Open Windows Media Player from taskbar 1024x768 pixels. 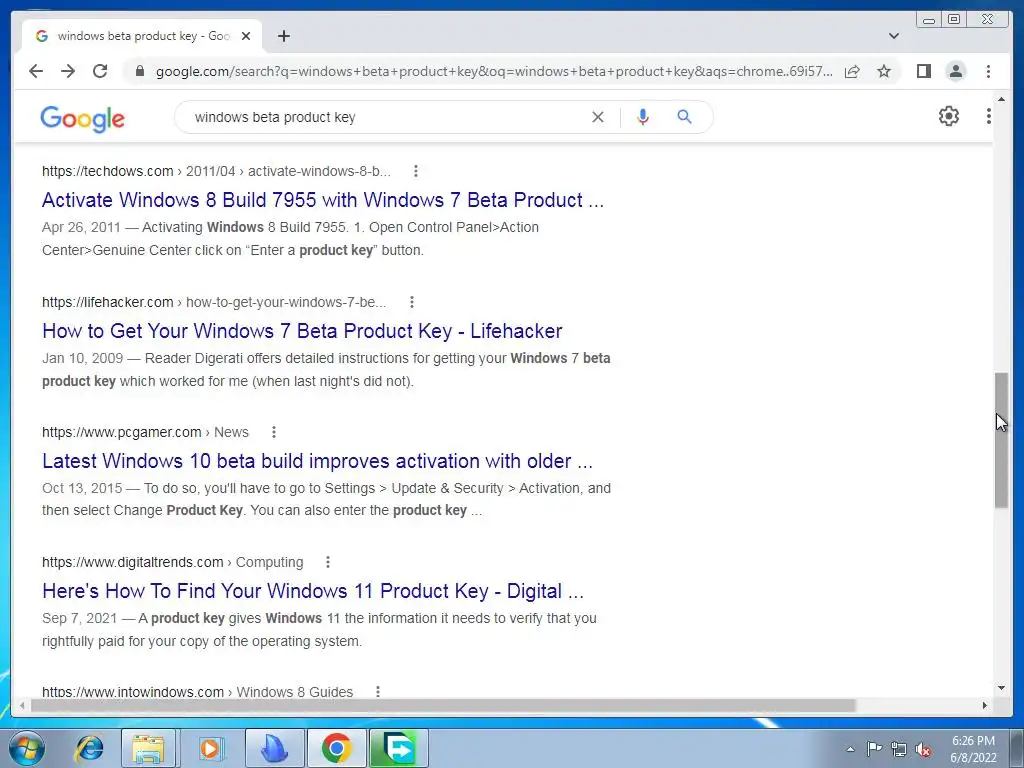click(x=210, y=748)
